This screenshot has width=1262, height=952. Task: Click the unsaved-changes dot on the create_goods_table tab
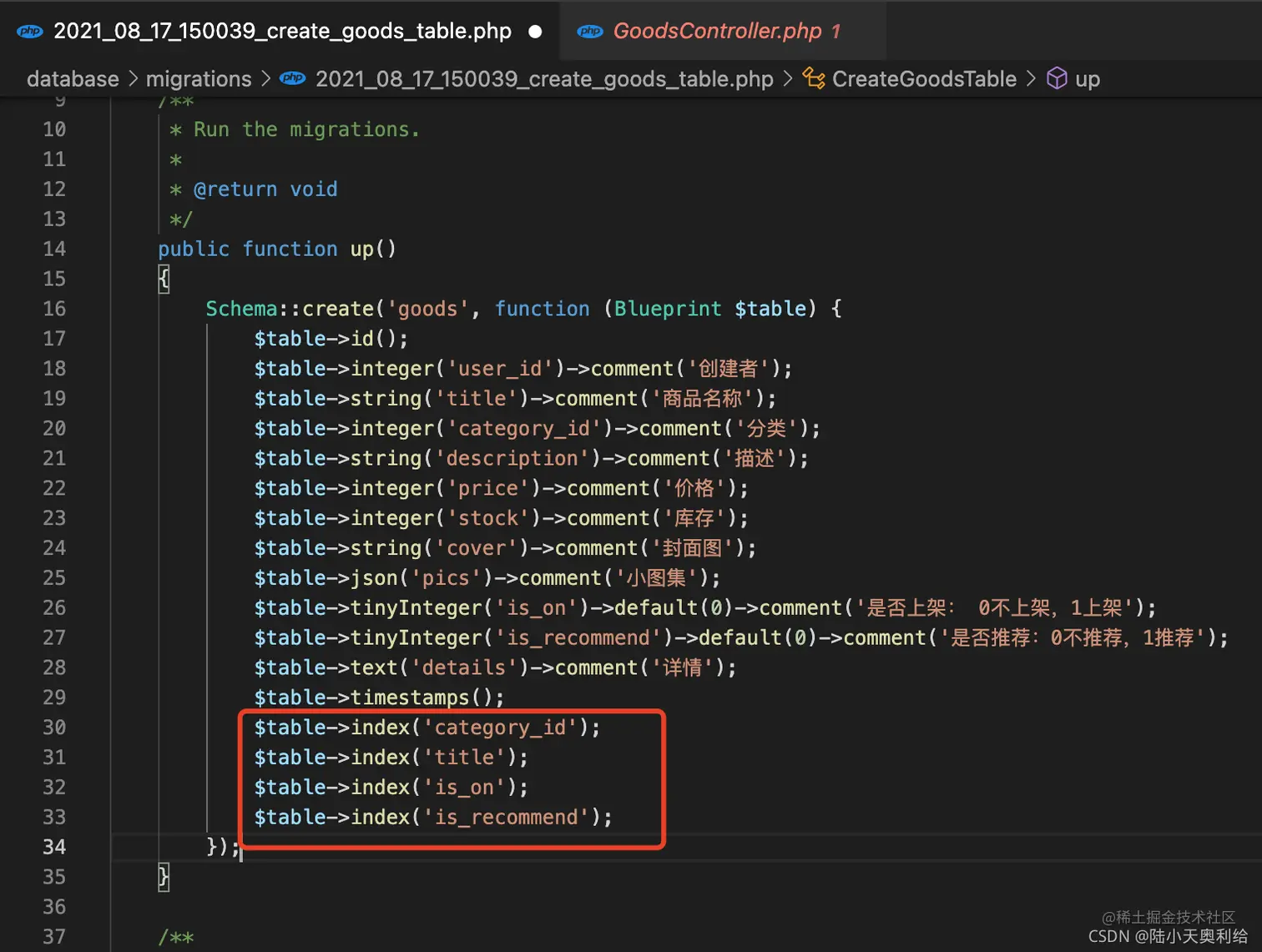[x=535, y=32]
